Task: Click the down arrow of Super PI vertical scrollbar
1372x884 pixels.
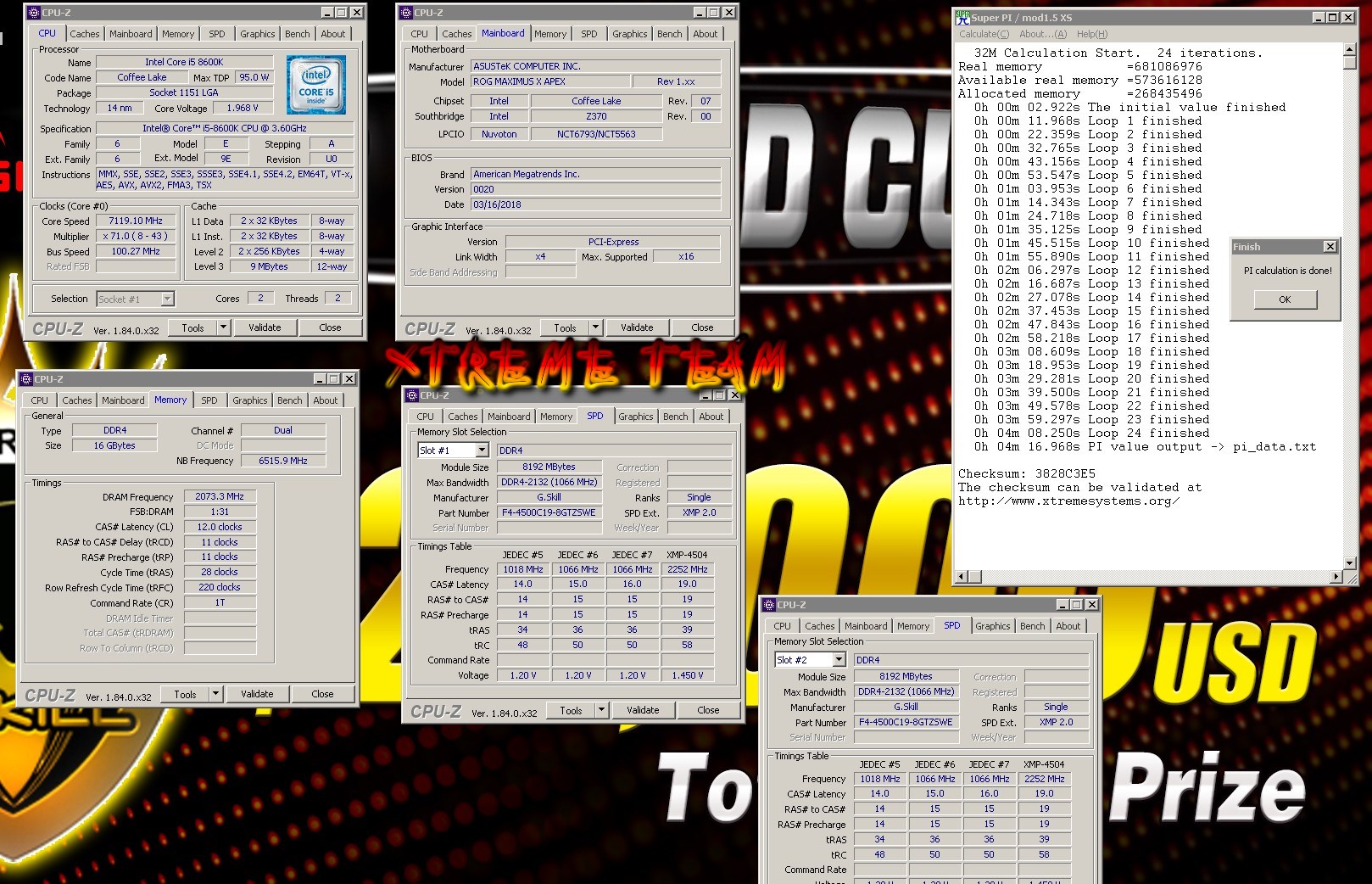Action: pyautogui.click(x=1350, y=563)
